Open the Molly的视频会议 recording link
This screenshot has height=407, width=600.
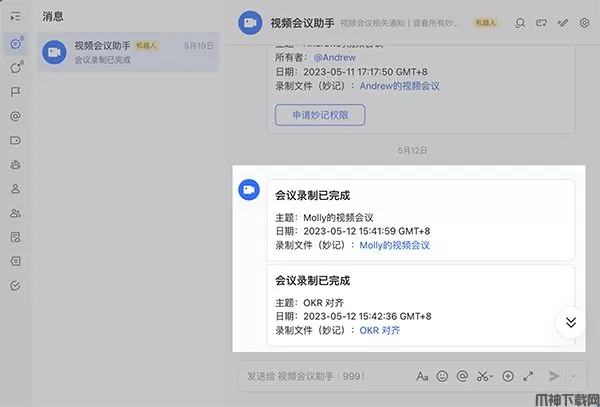(395, 245)
